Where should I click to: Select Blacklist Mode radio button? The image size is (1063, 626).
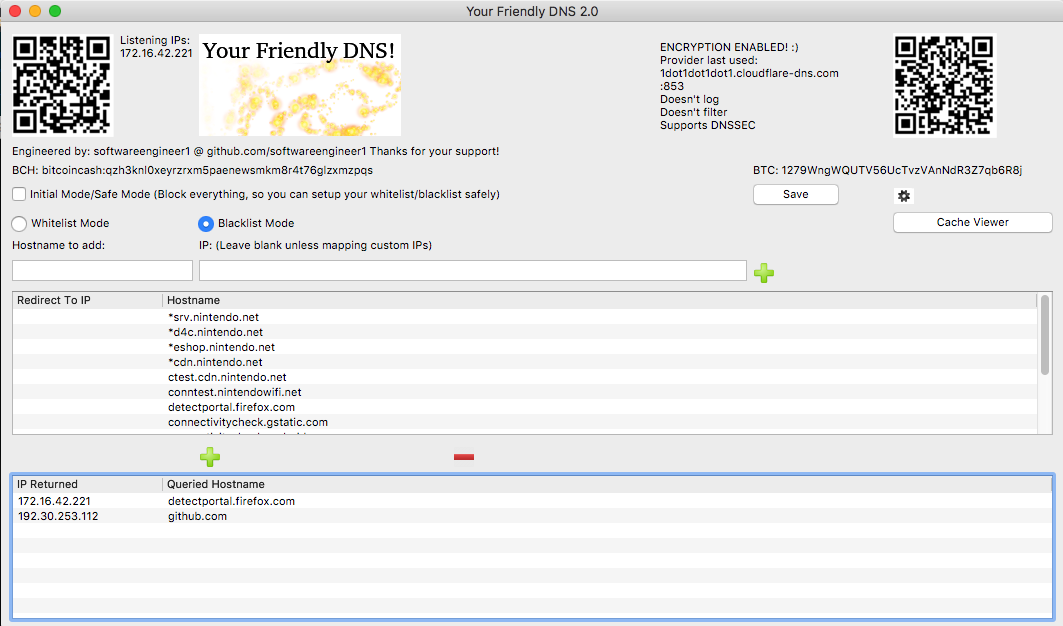(x=205, y=223)
